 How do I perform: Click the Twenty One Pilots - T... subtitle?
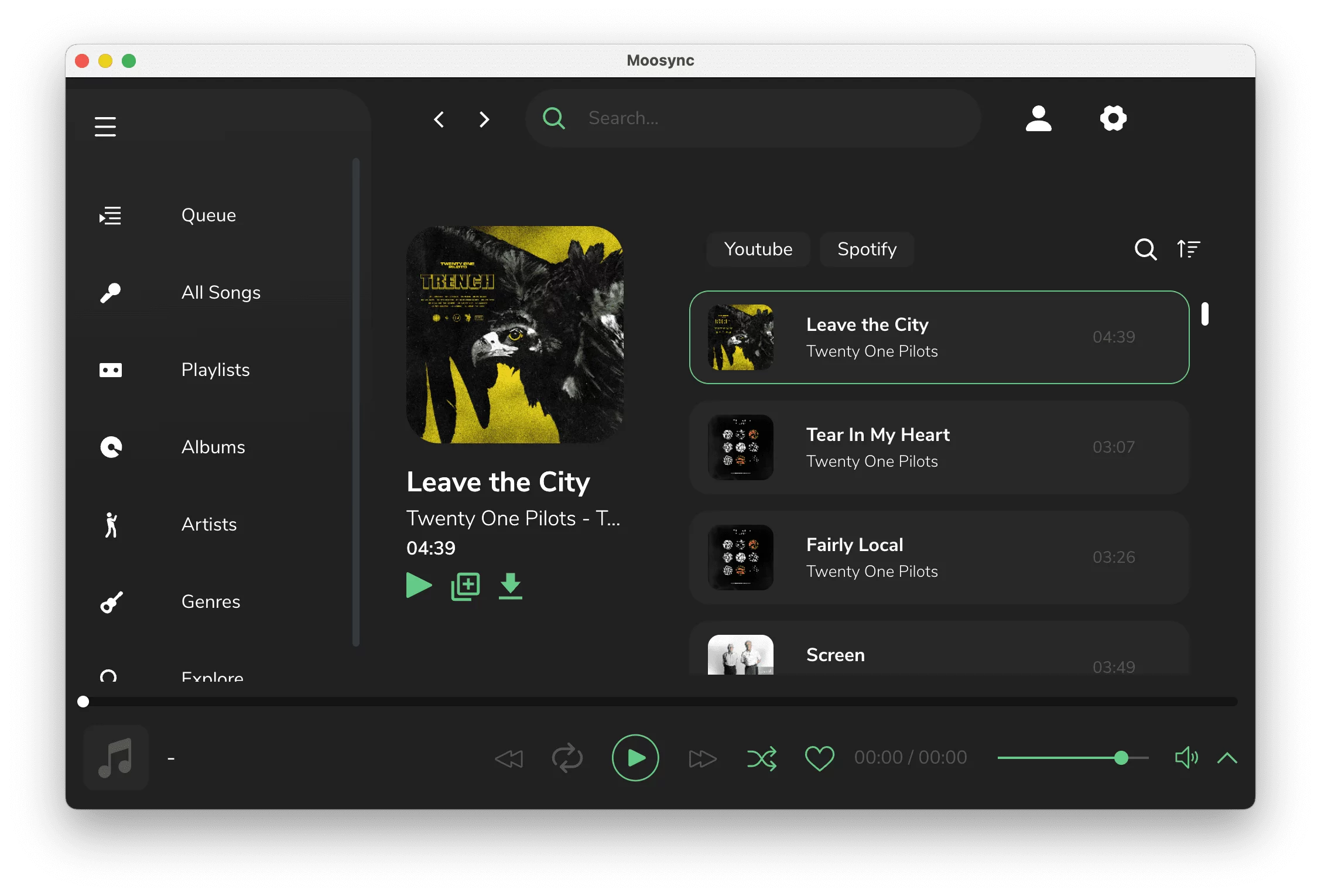tap(513, 519)
